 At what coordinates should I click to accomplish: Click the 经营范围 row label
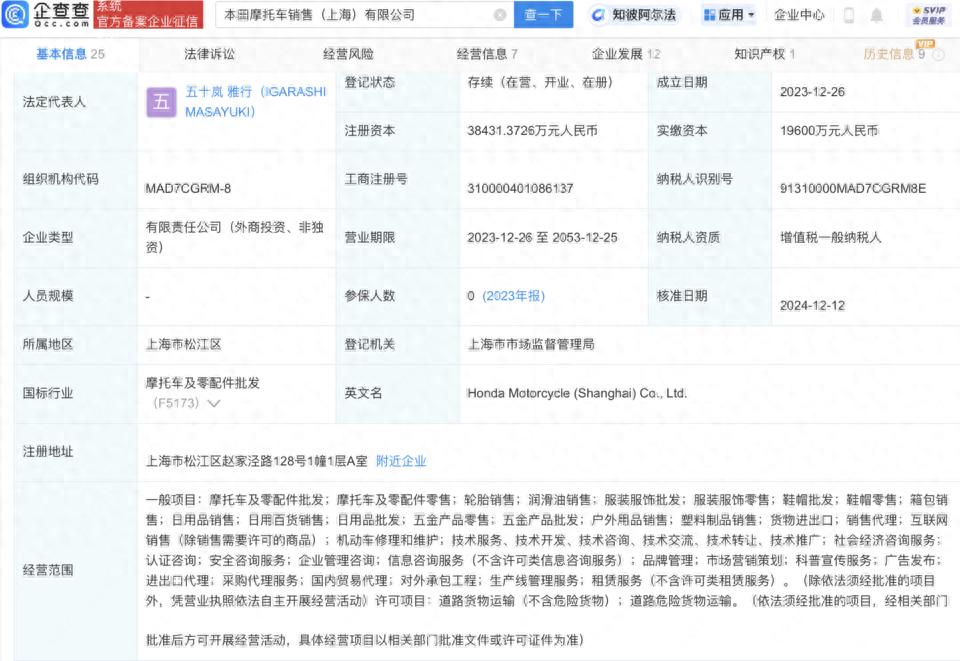pyautogui.click(x=48, y=570)
